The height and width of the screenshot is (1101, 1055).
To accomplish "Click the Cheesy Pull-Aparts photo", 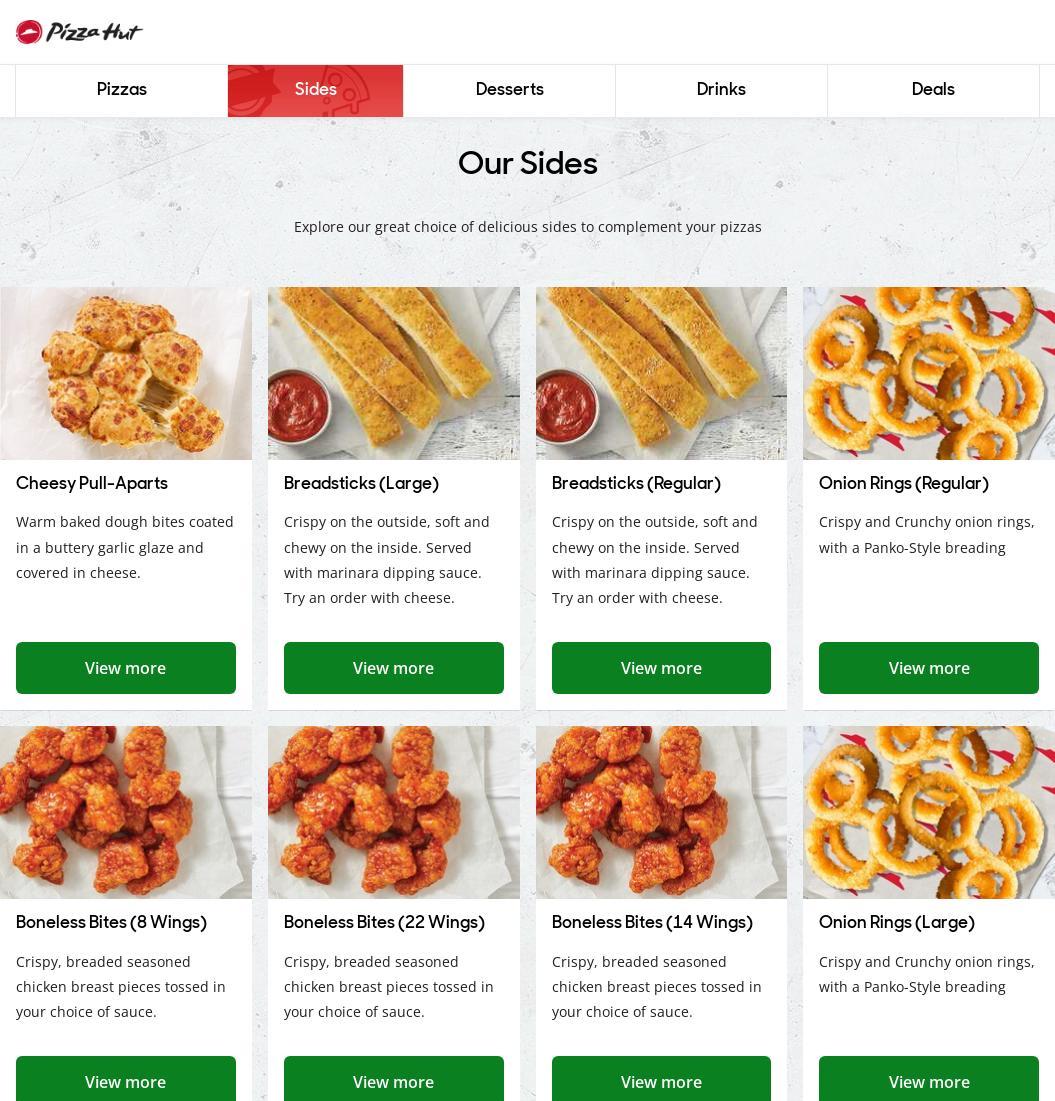I will pos(126,373).
